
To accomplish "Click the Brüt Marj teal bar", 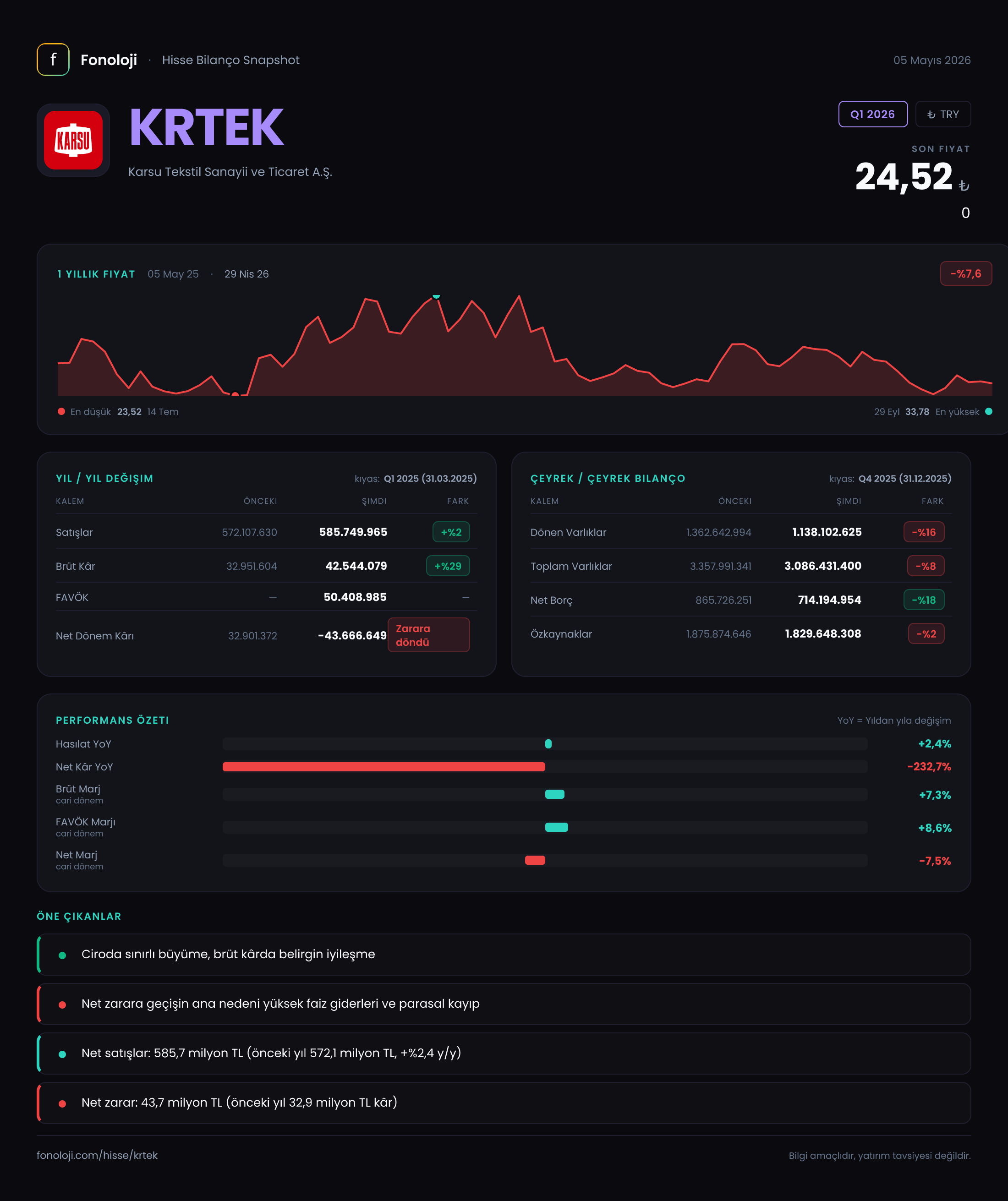I will 555,794.
